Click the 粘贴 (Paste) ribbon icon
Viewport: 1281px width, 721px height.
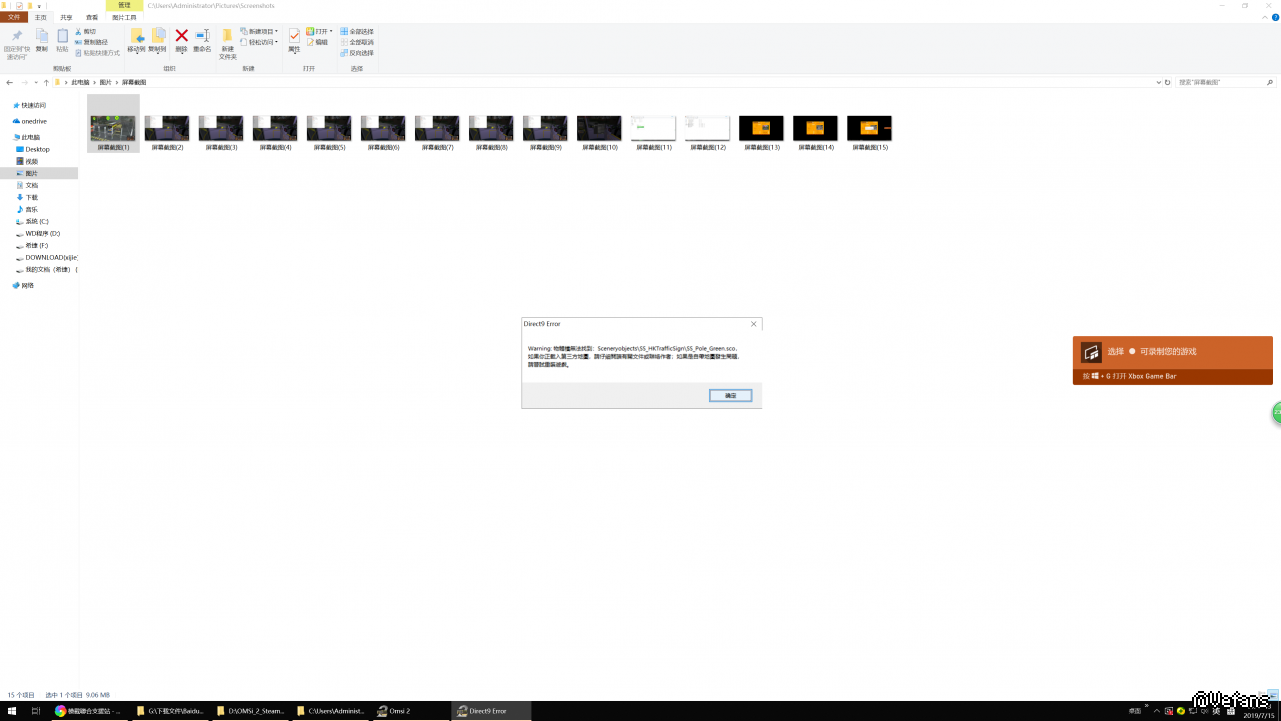tap(62, 40)
